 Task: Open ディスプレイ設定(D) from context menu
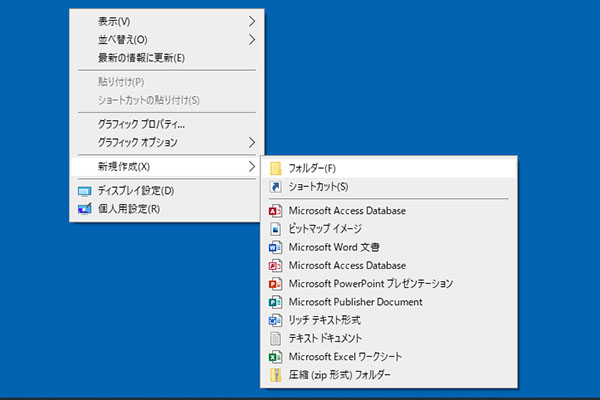(x=136, y=191)
